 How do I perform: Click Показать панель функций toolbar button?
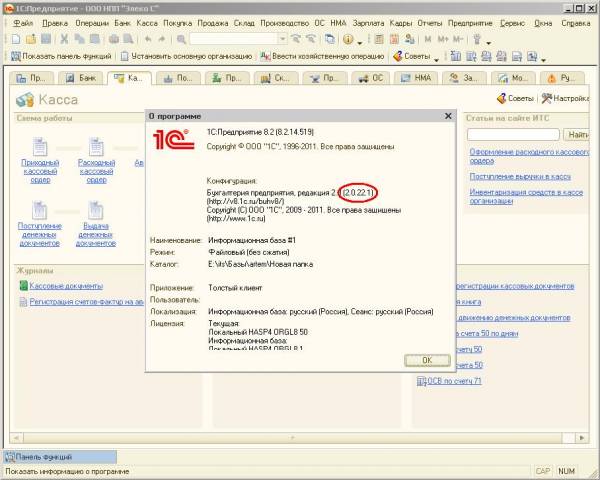tap(61, 56)
